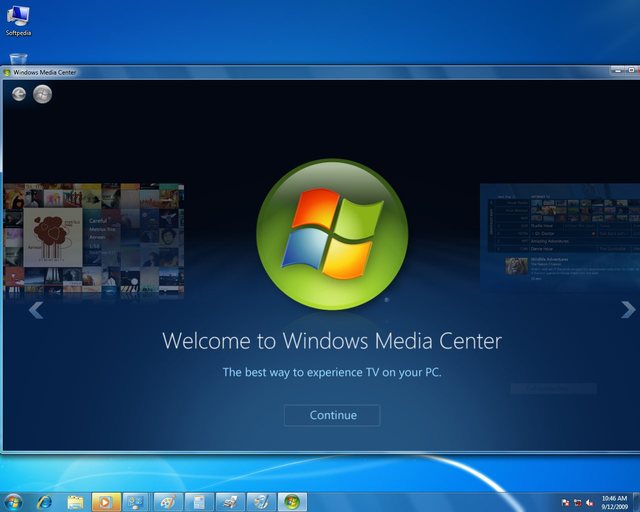This screenshot has width=640, height=512.
Task: Click the round Media Center start logo button
Action: (x=42, y=94)
